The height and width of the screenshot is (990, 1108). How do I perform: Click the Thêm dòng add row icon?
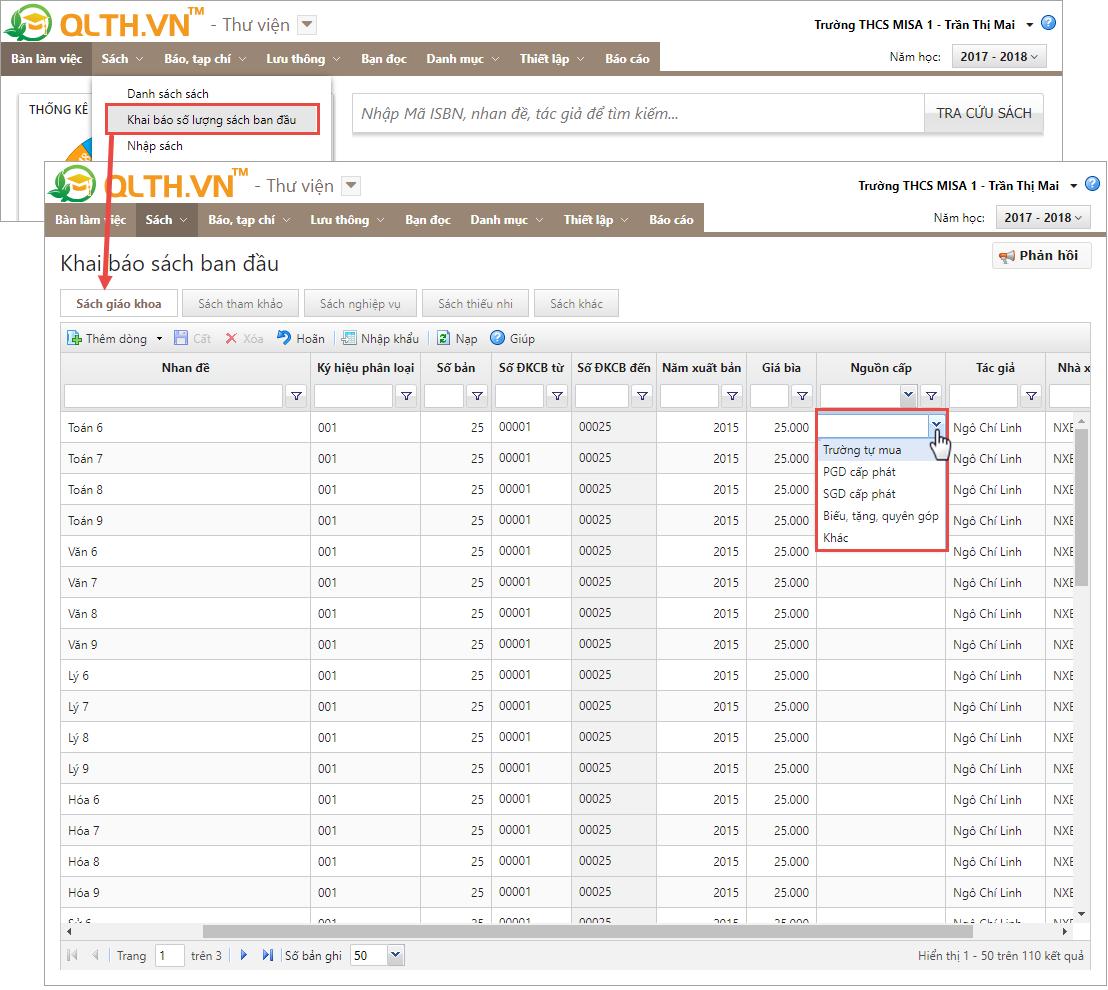tap(75, 339)
